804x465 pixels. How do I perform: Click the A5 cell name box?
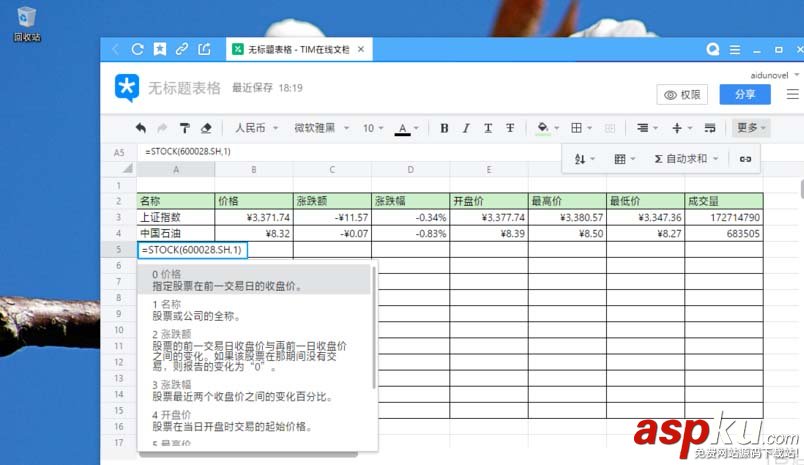(x=119, y=152)
